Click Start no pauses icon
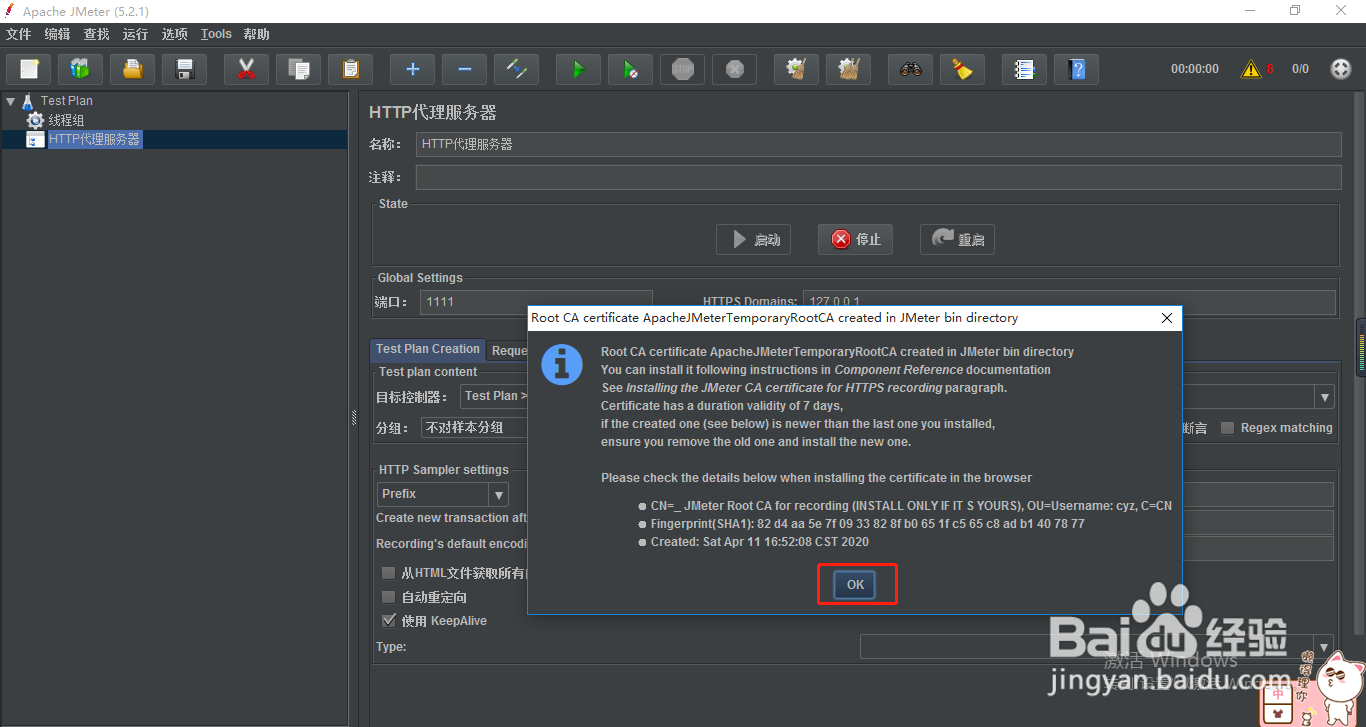1366x727 pixels. [630, 69]
